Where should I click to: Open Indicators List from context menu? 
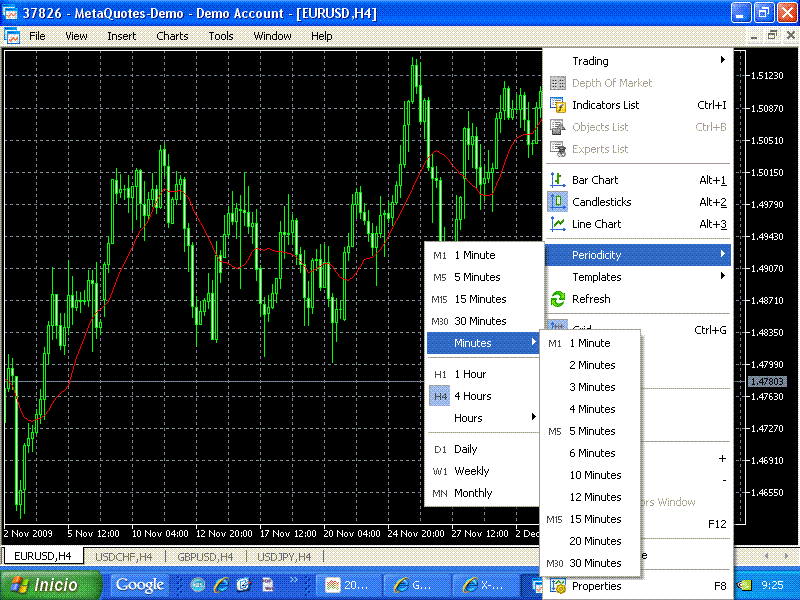(605, 105)
